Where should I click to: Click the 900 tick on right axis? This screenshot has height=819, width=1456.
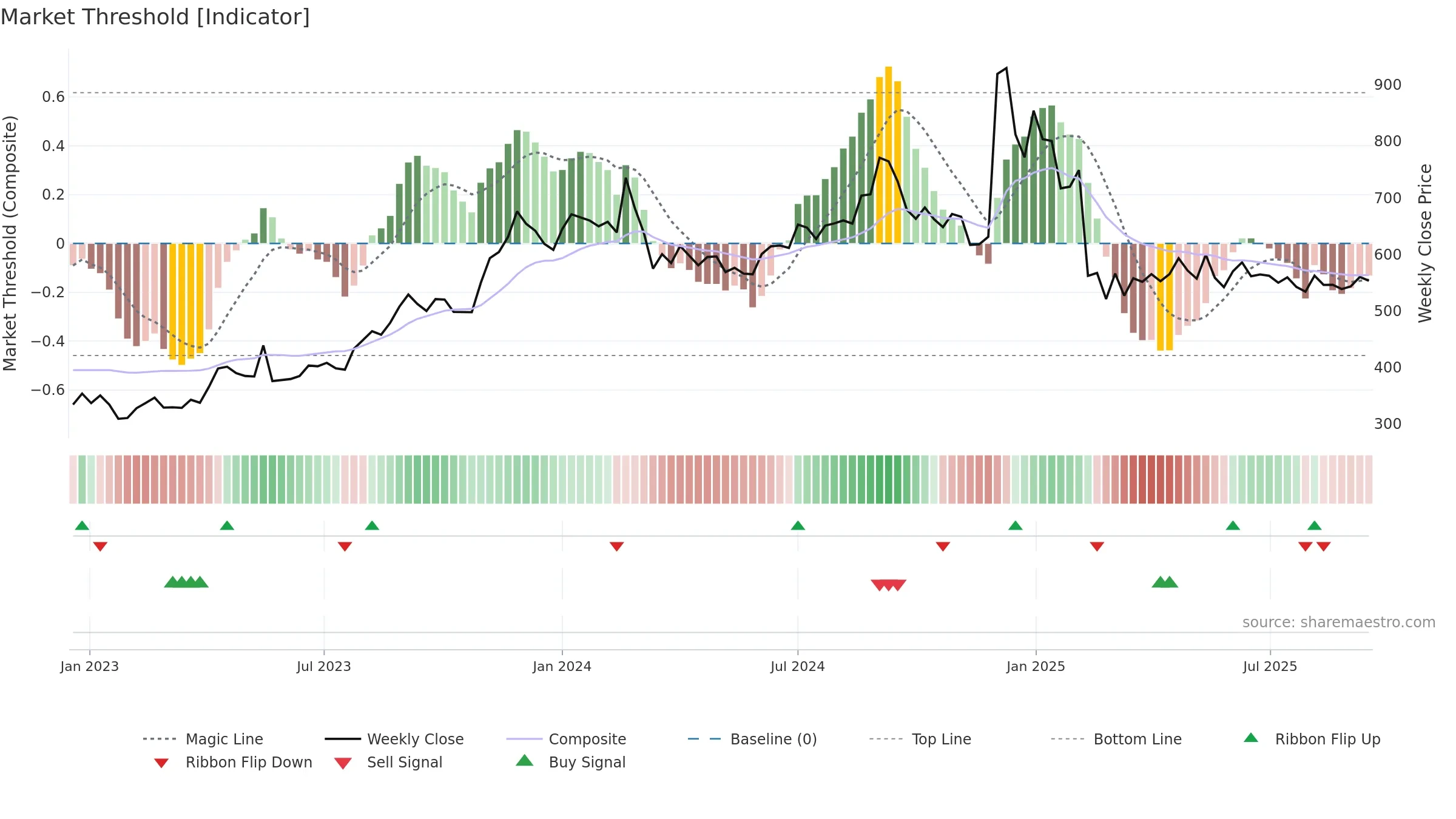[1388, 85]
